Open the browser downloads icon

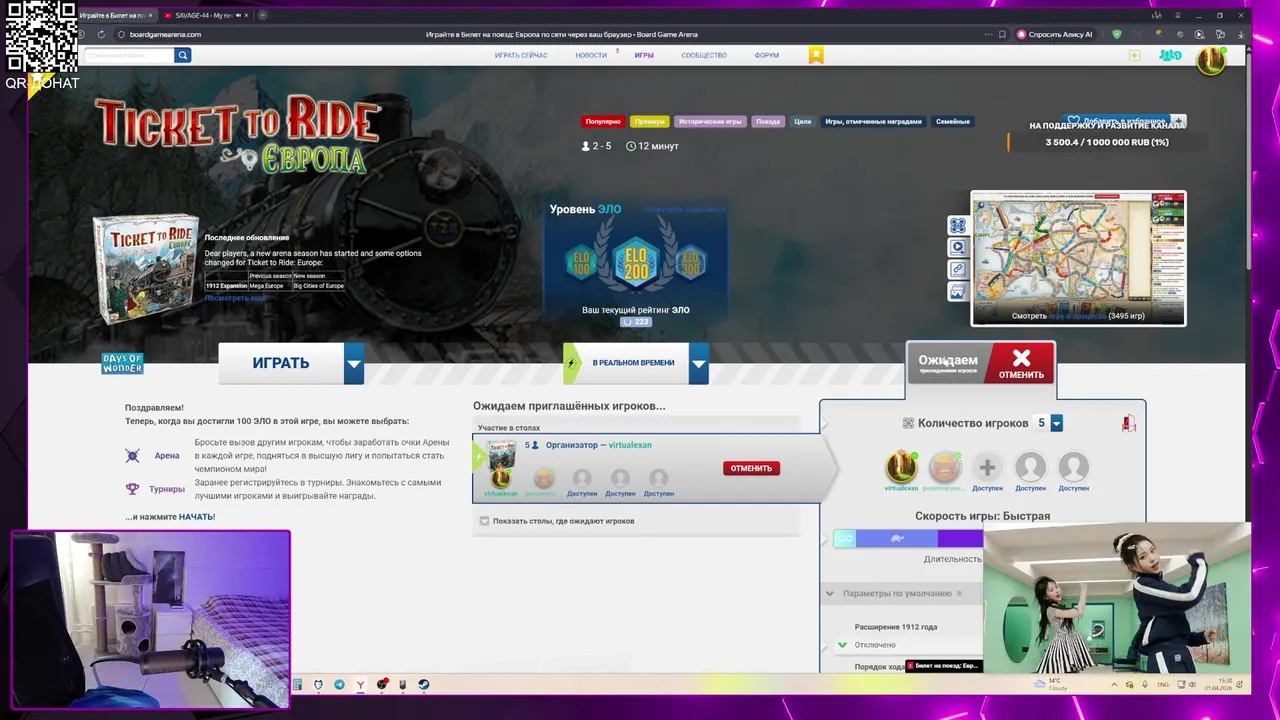coord(1241,34)
